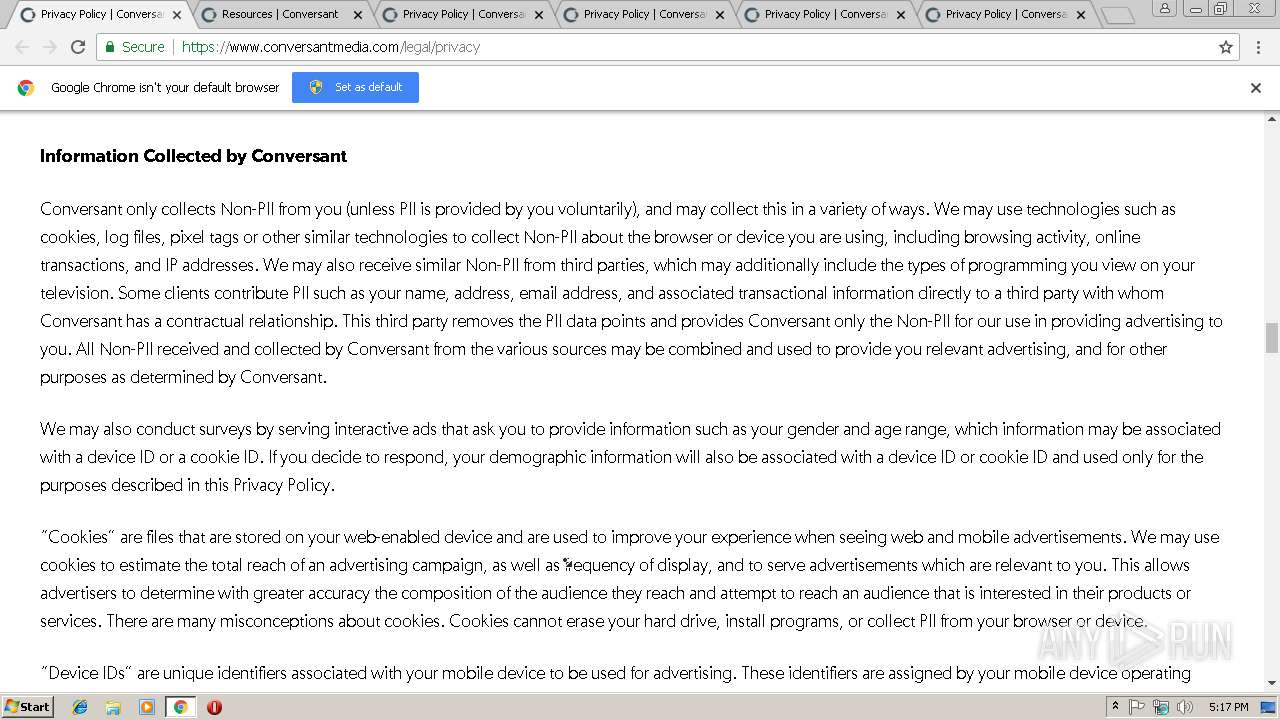The image size is (1280, 720).
Task: Switch to the fourth Privacy Policy tab
Action: click(644, 14)
